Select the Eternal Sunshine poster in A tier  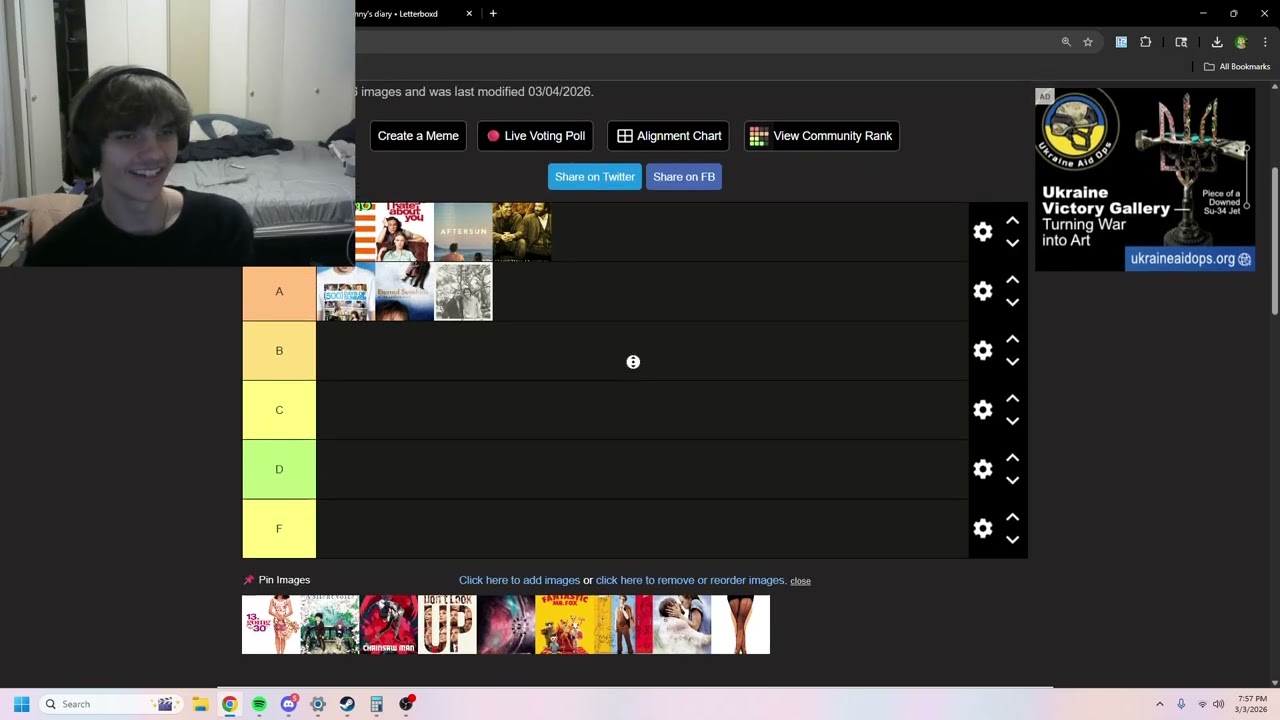click(x=405, y=291)
